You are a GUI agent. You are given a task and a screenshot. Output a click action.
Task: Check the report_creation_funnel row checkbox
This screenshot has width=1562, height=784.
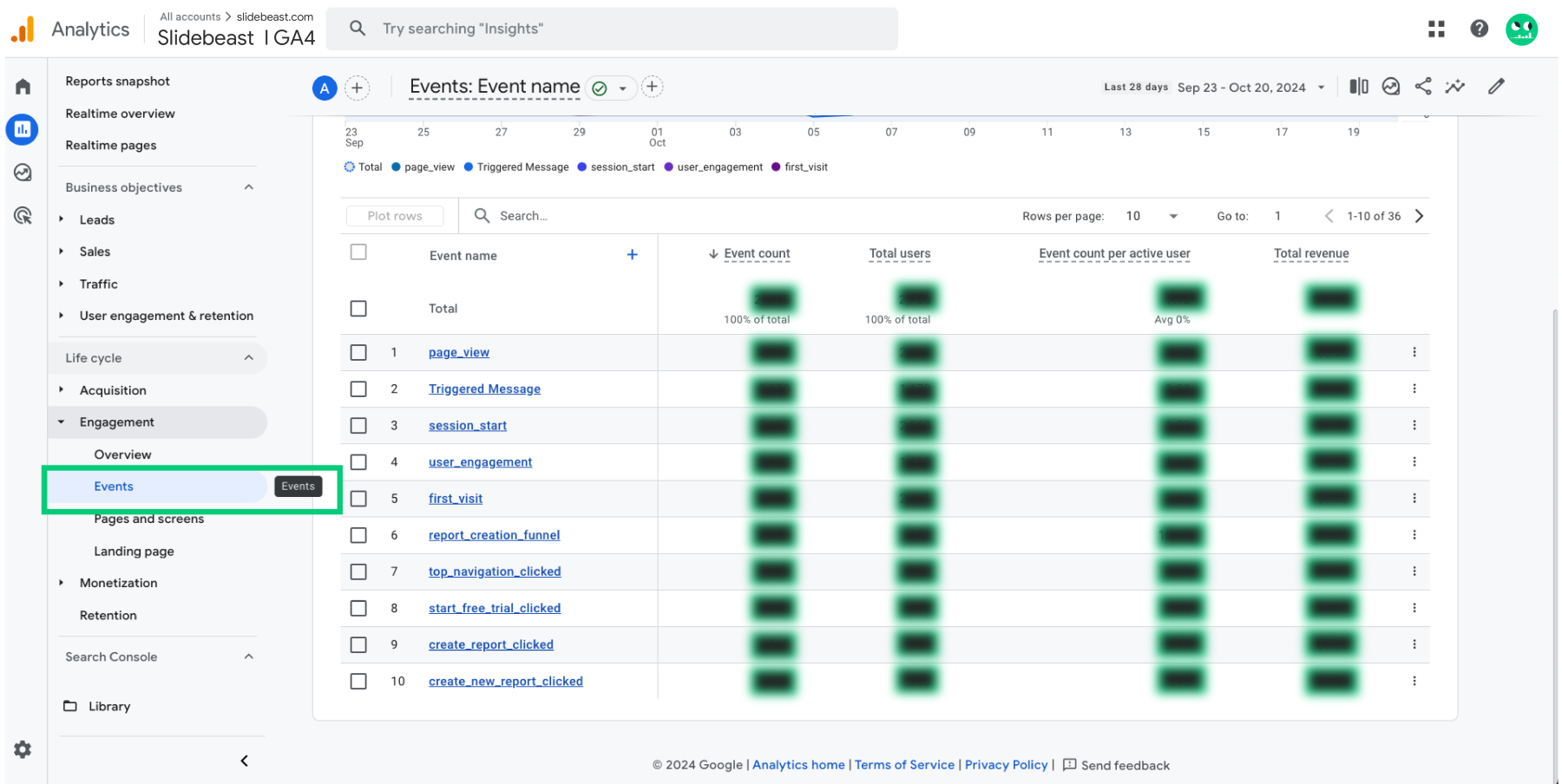(x=358, y=535)
